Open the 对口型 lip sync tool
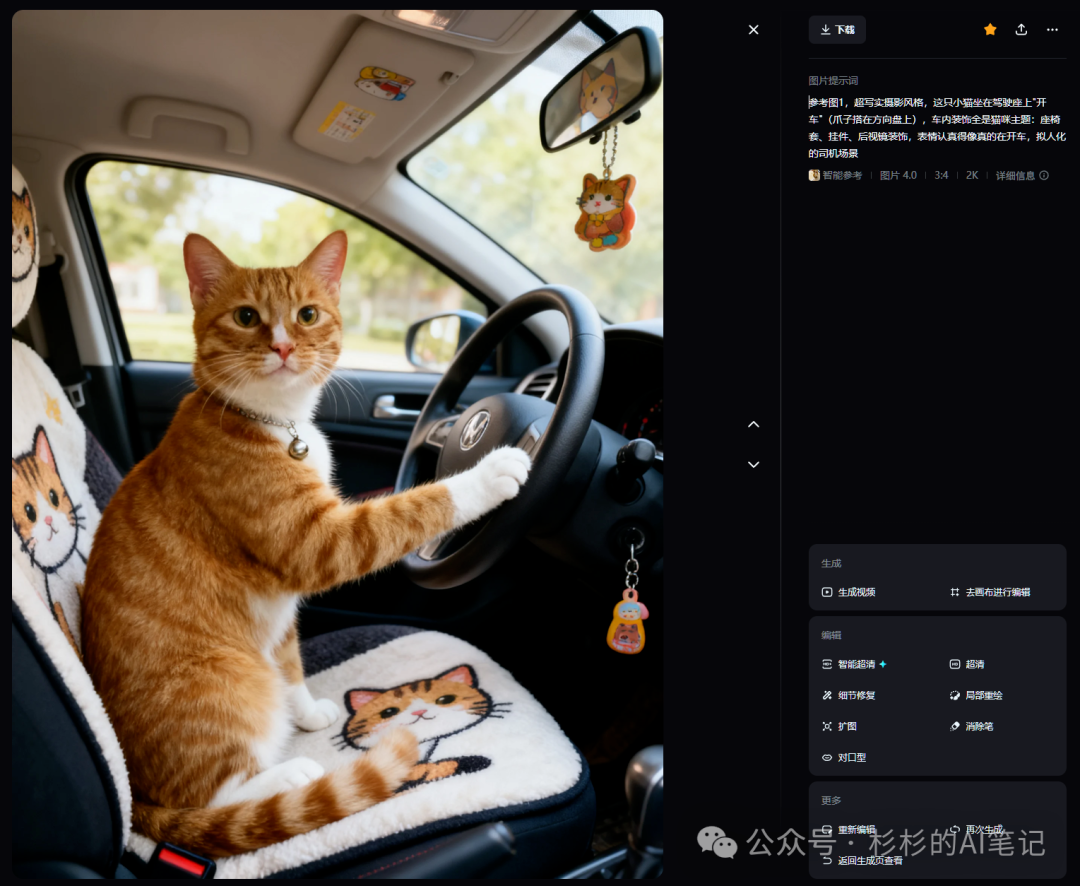Image resolution: width=1080 pixels, height=886 pixels. click(844, 757)
